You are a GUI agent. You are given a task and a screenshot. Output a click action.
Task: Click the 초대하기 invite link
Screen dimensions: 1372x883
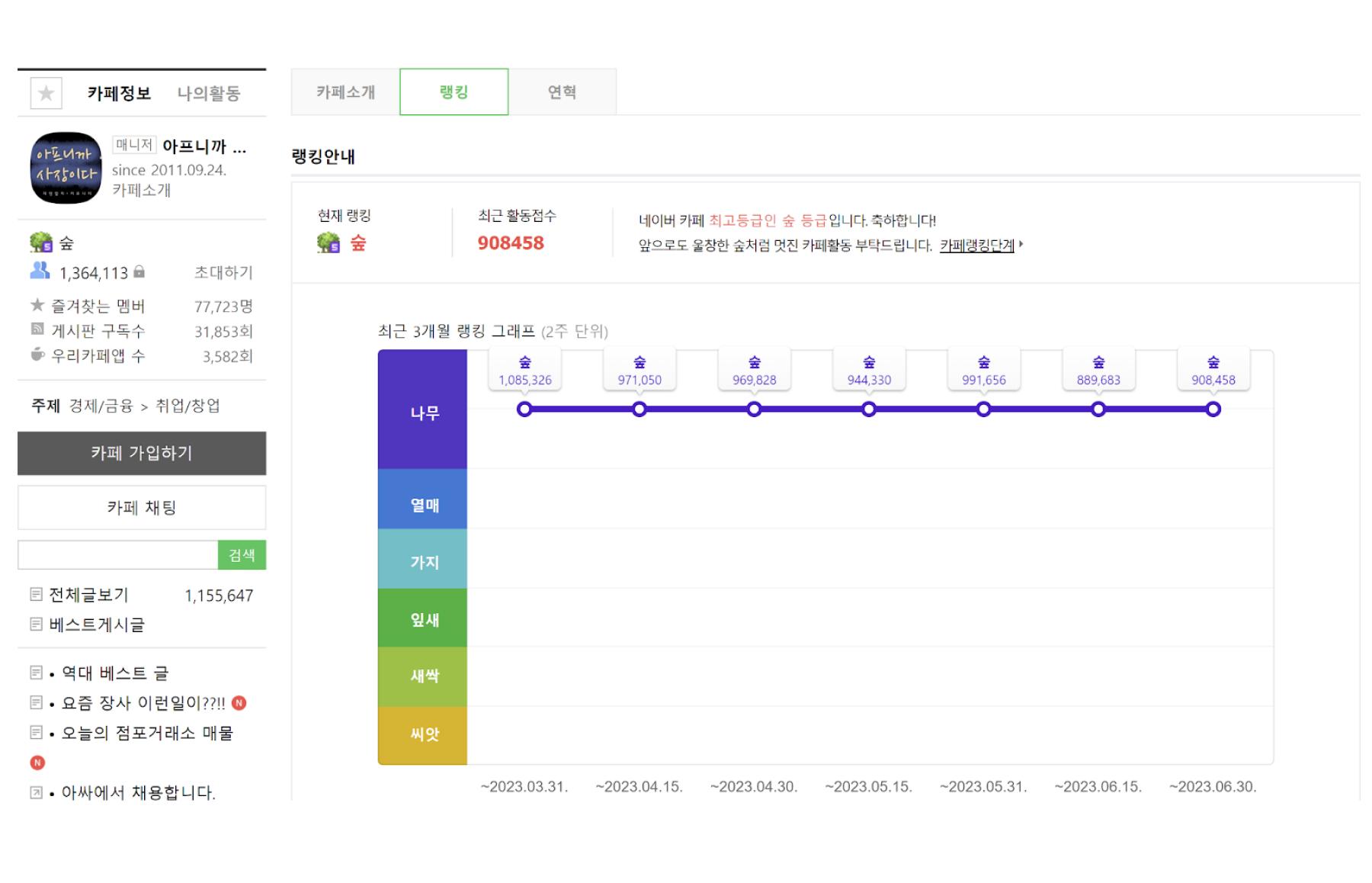[223, 272]
